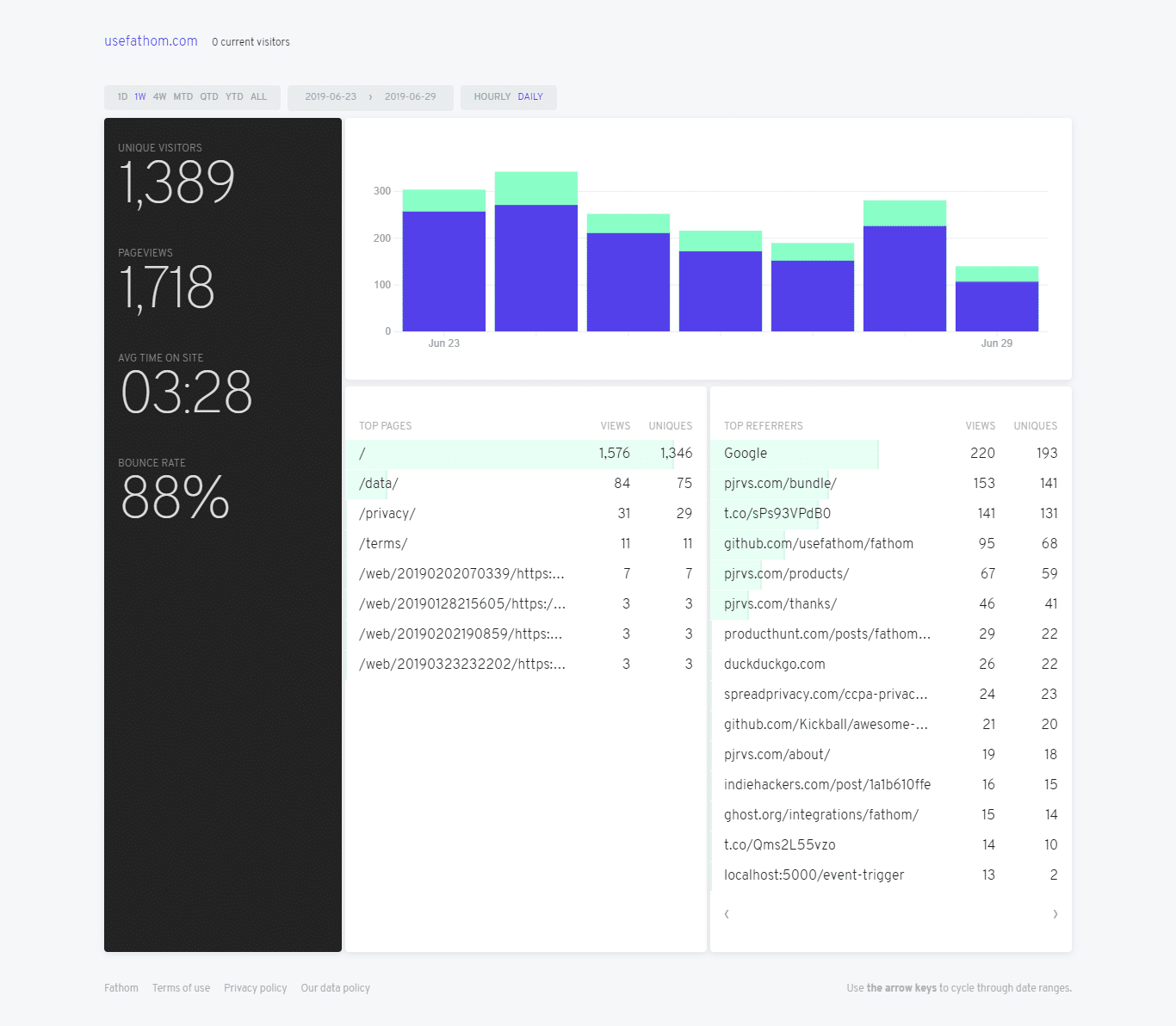
Task: Switch to the MTD date range tab
Action: tap(183, 96)
